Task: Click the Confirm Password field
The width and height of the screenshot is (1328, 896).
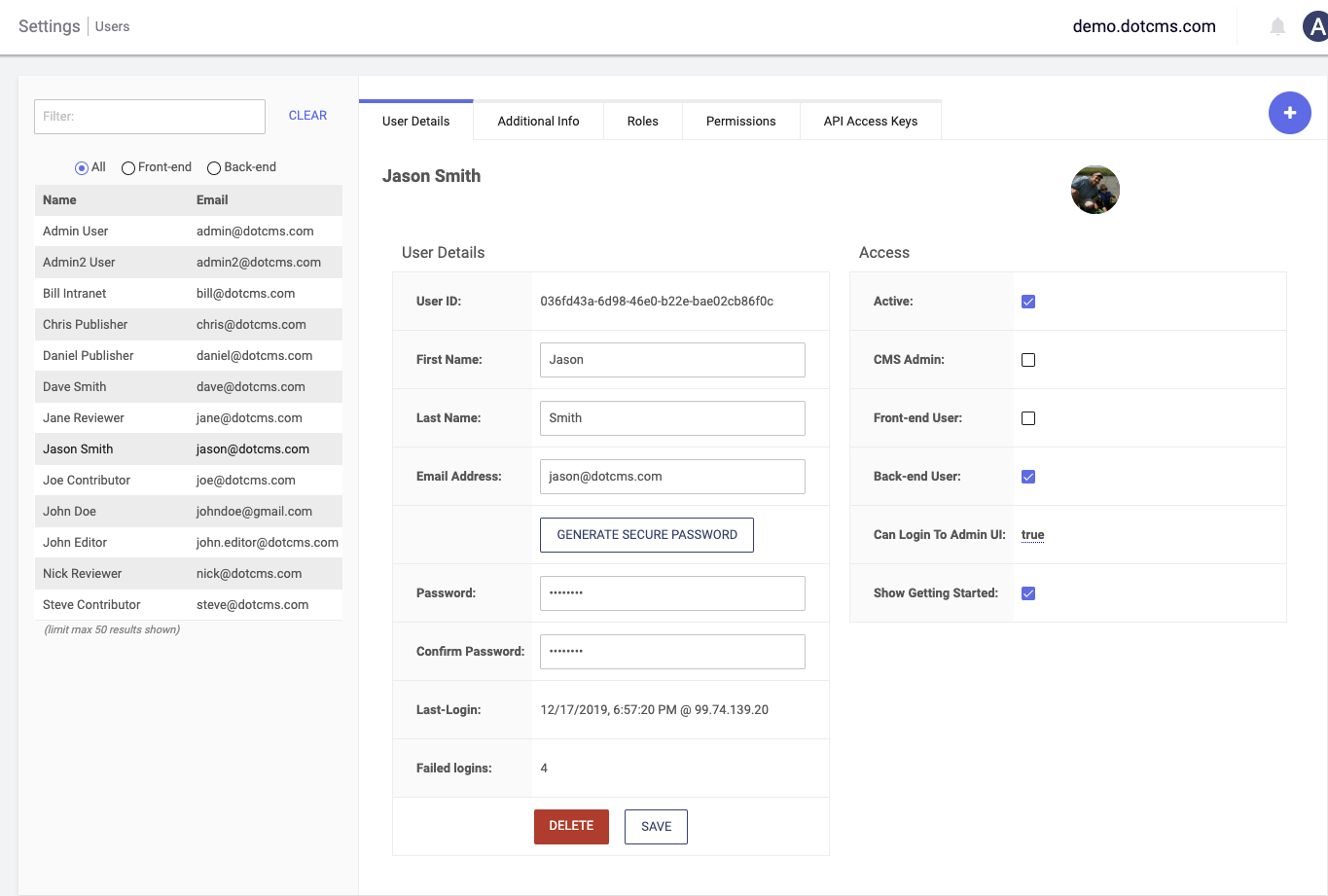Action: point(672,652)
